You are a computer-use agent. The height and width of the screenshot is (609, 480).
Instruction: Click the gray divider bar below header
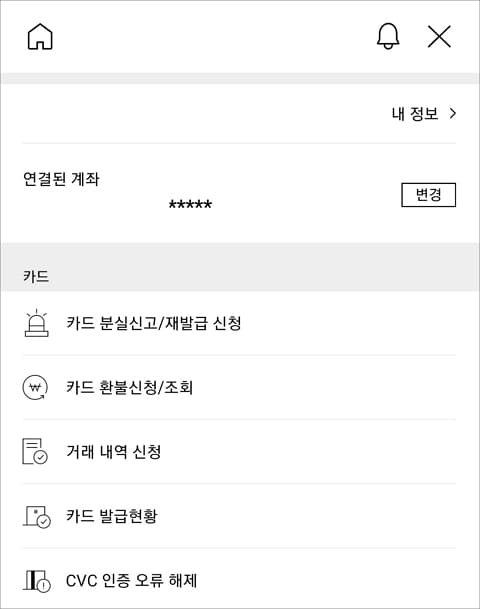(240, 78)
